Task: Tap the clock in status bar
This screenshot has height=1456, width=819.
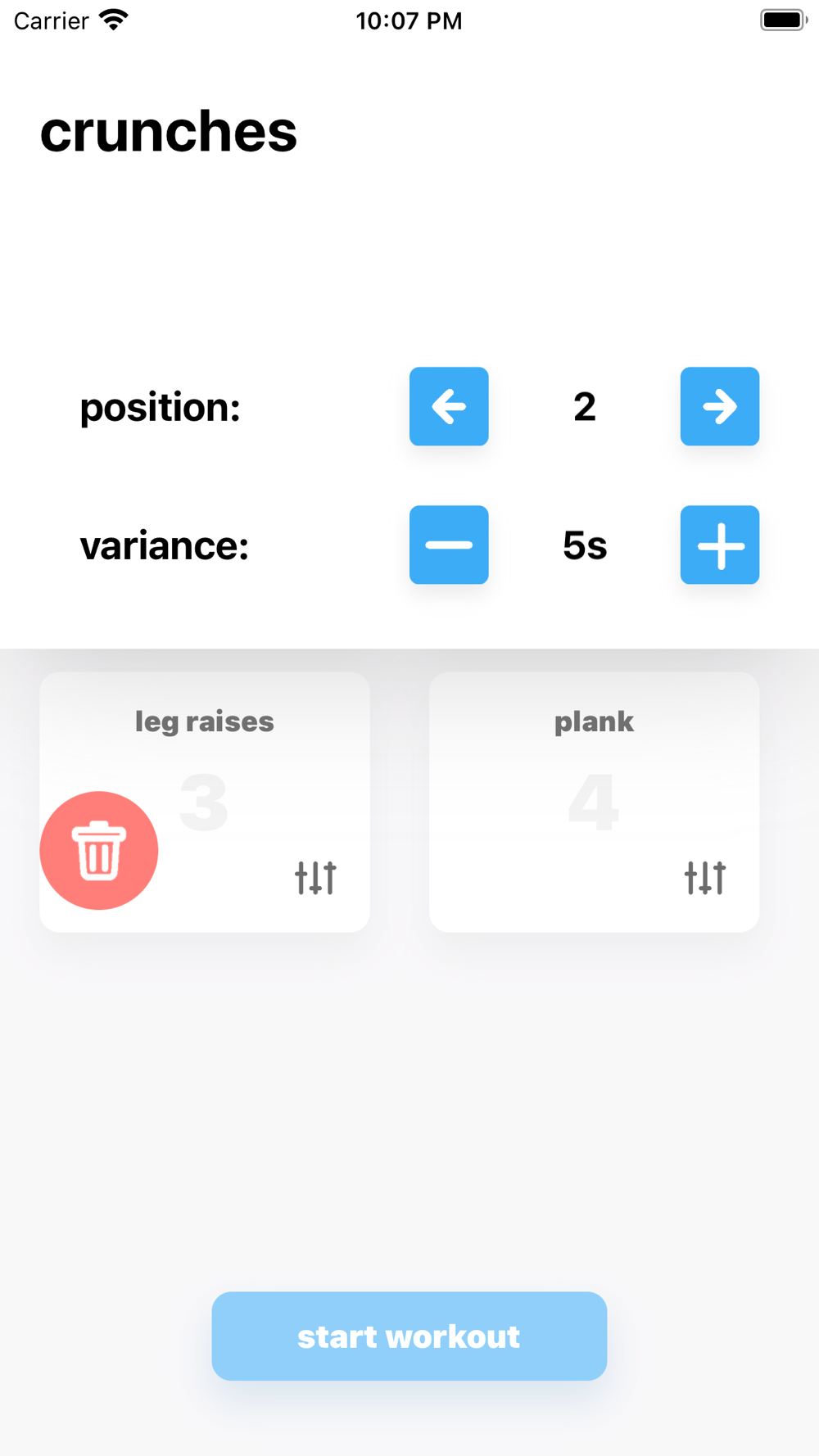Action: tap(409, 20)
